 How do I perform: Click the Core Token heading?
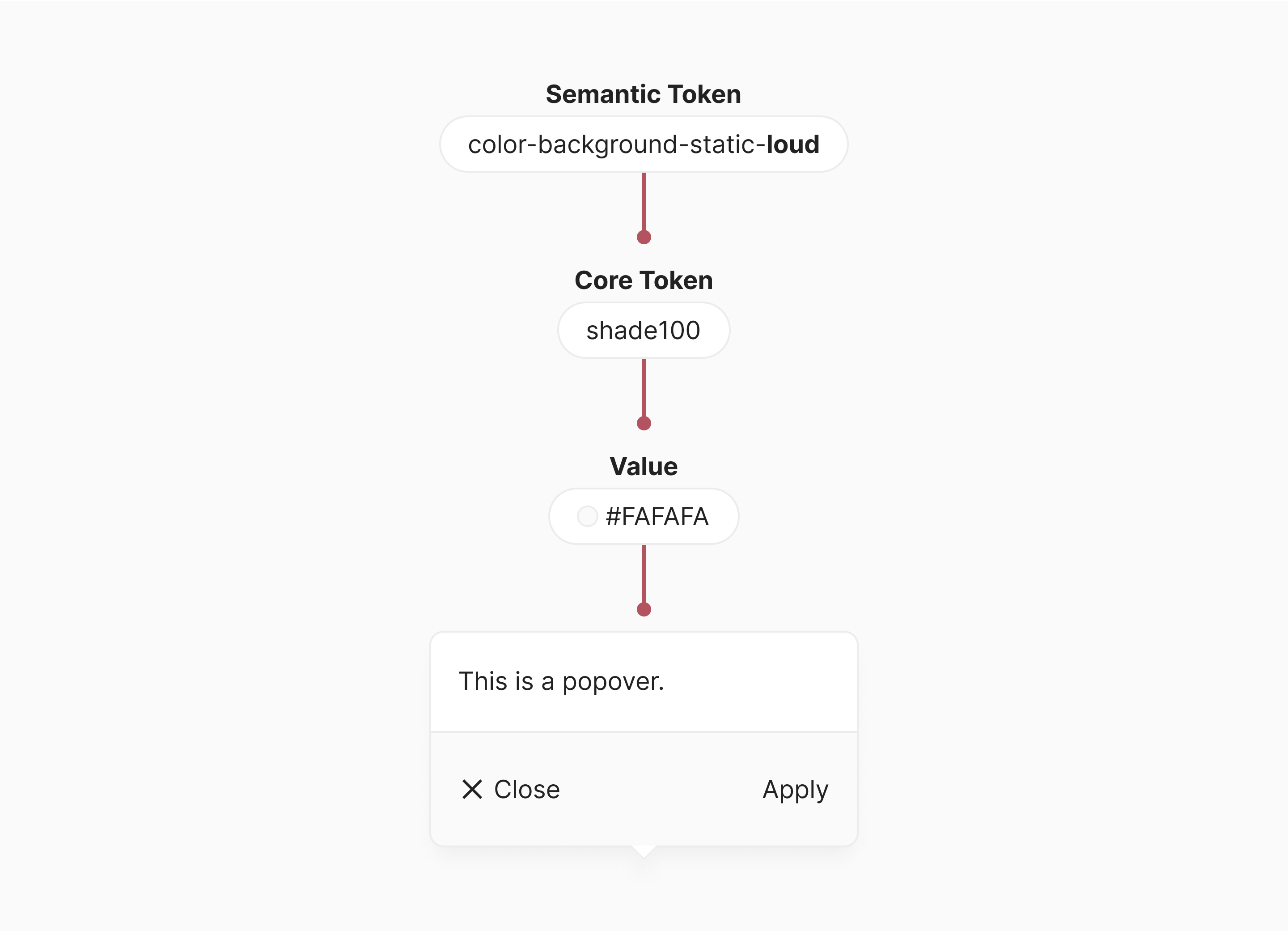(x=644, y=281)
